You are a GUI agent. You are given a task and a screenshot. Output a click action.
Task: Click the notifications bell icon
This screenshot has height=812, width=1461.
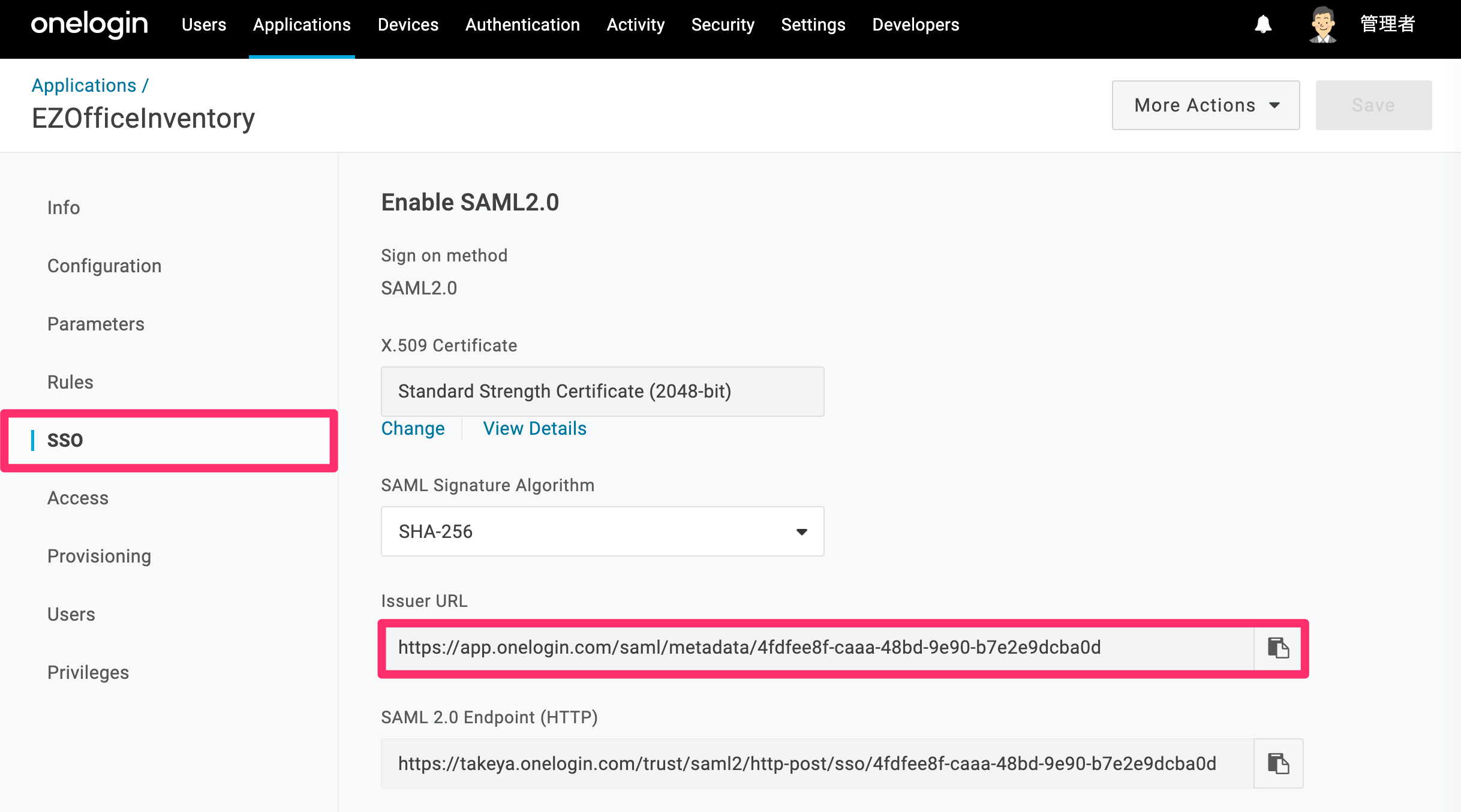pos(1263,25)
